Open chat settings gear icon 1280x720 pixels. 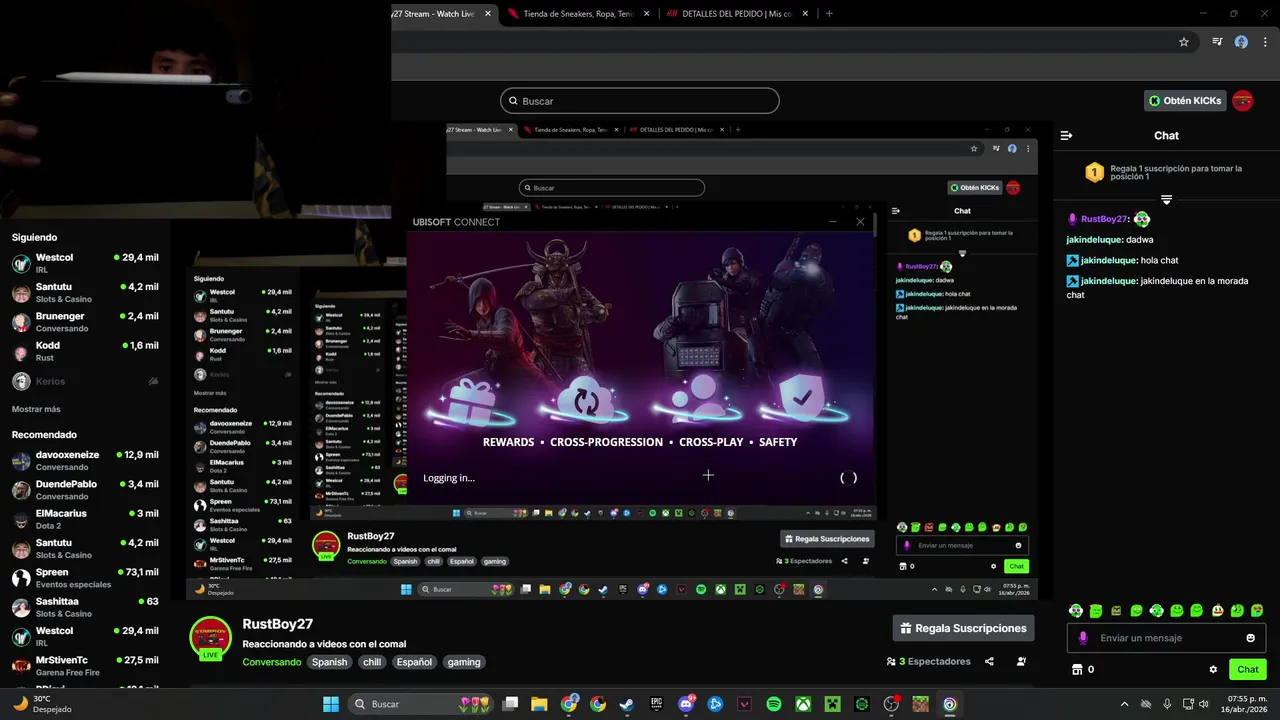1213,670
